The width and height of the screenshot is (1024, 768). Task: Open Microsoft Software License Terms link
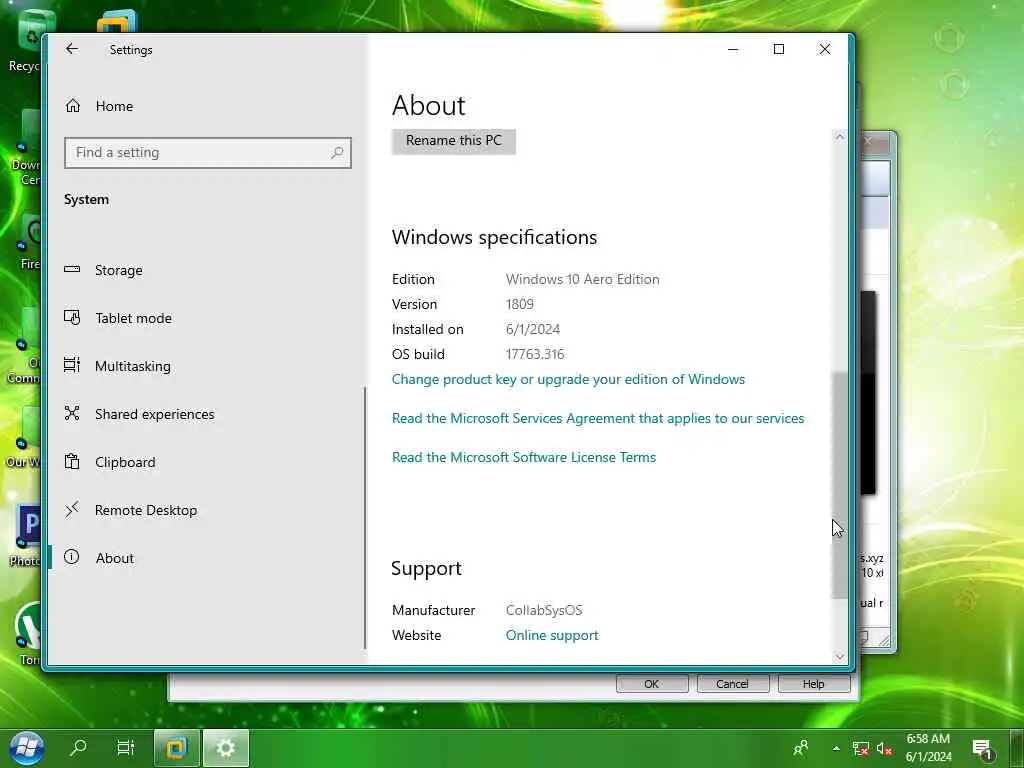pyautogui.click(x=524, y=458)
